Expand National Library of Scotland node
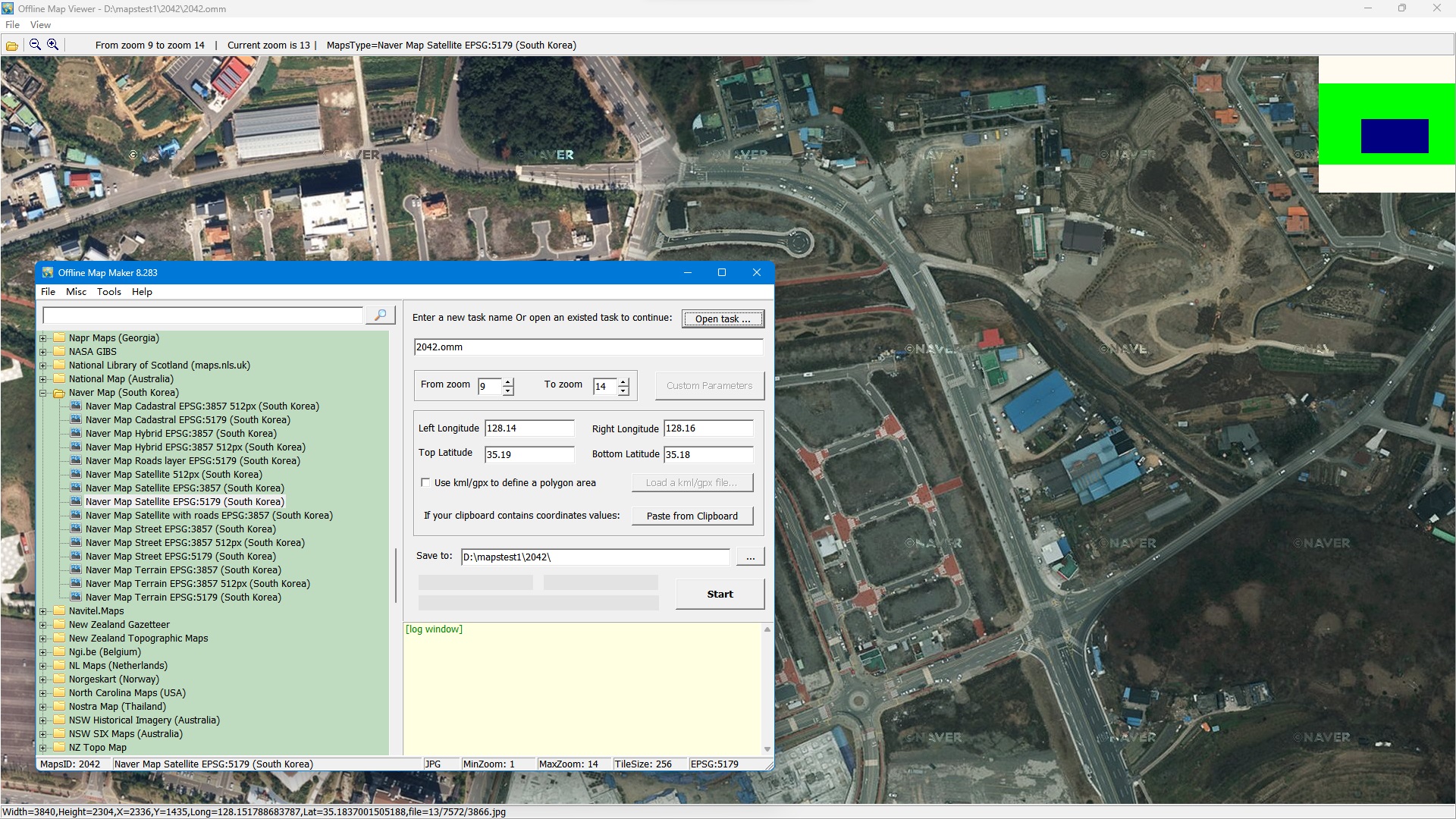This screenshot has width=1456, height=819. tap(43, 366)
